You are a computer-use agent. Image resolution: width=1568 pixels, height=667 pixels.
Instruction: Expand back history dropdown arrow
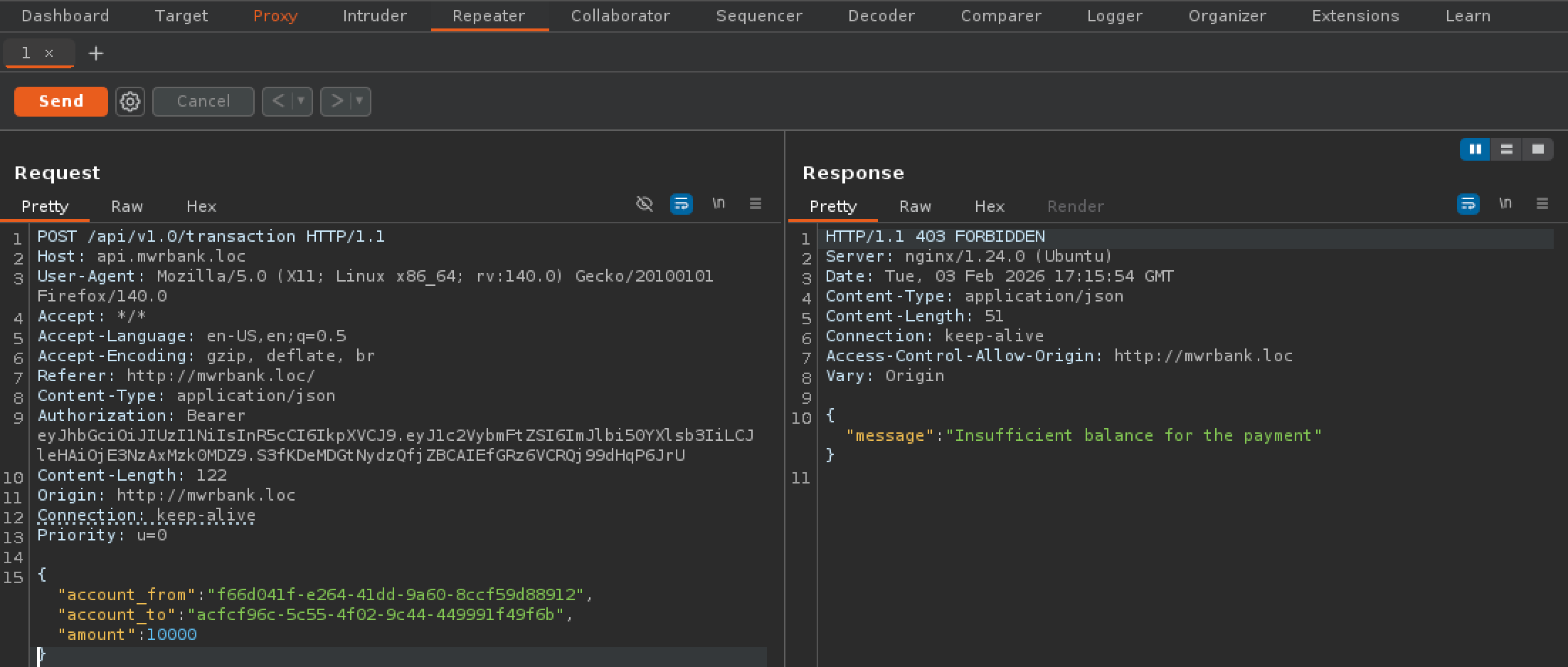click(301, 102)
